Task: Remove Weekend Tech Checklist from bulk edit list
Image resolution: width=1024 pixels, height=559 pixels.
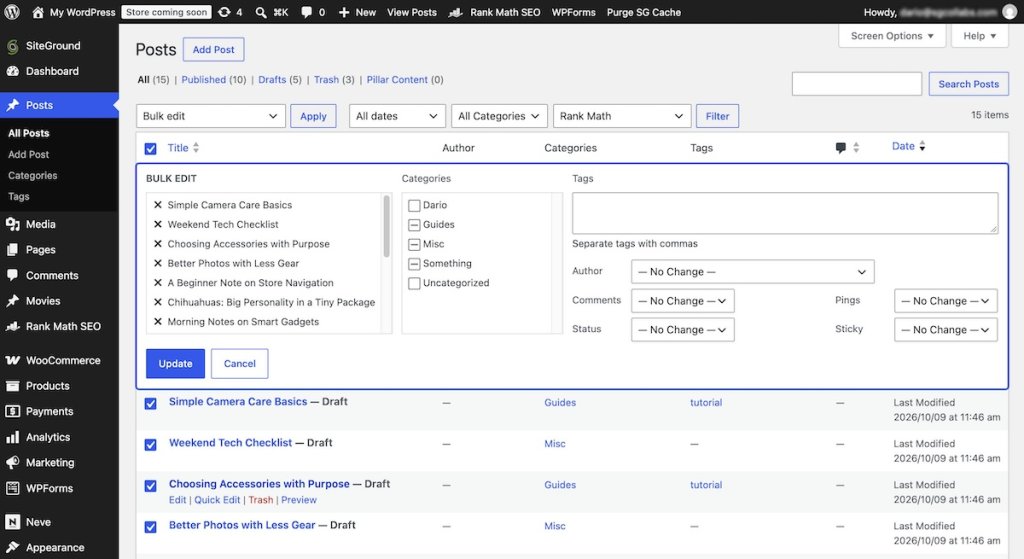Action: (157, 224)
